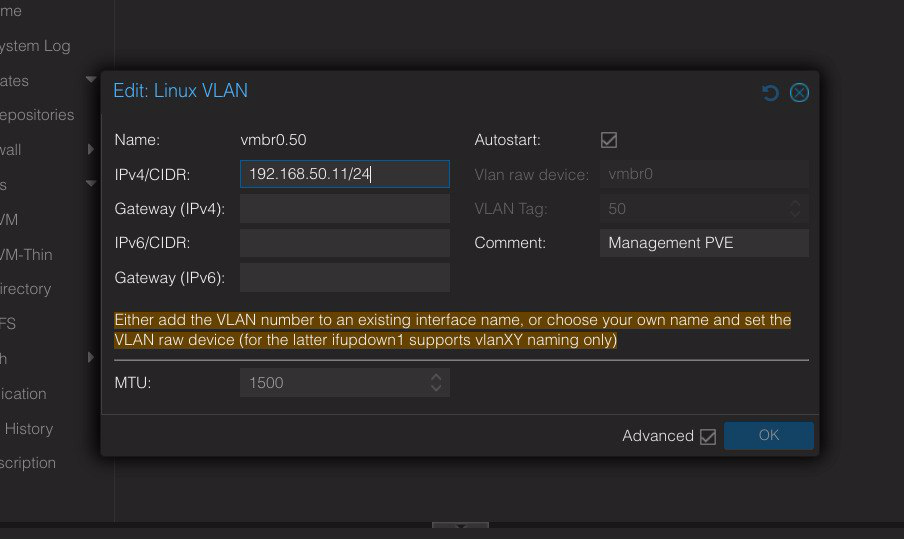Open LVM-Thin in the sidebar
Image resolution: width=904 pixels, height=539 pixels.
click(x=26, y=254)
